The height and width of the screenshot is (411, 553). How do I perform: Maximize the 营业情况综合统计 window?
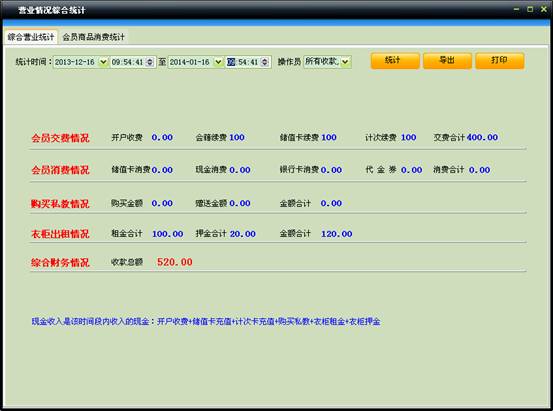click(530, 10)
